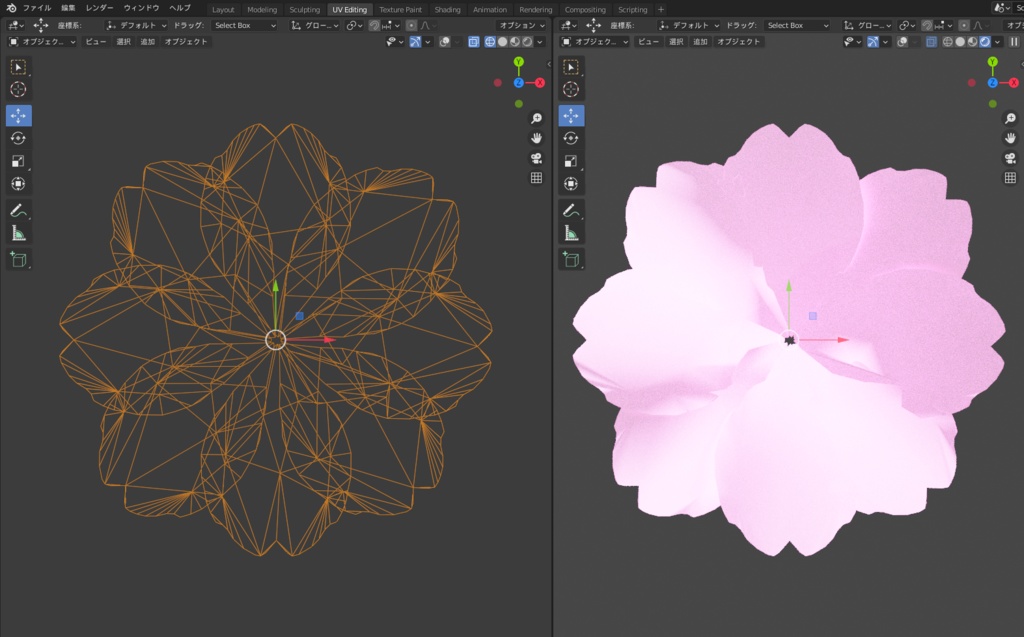This screenshot has height=637, width=1024.
Task: Pick the Scale tool in left viewport
Action: [x=18, y=161]
